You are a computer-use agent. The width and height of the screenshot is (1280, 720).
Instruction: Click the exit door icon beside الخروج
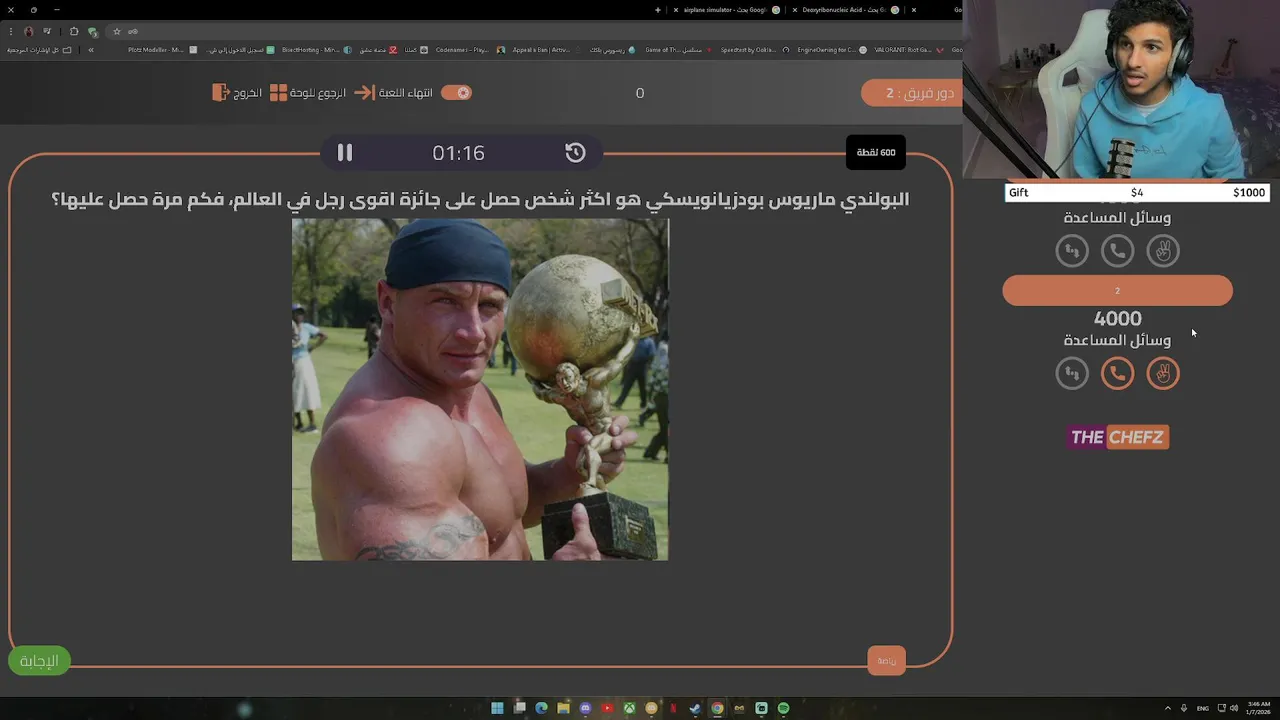221,92
